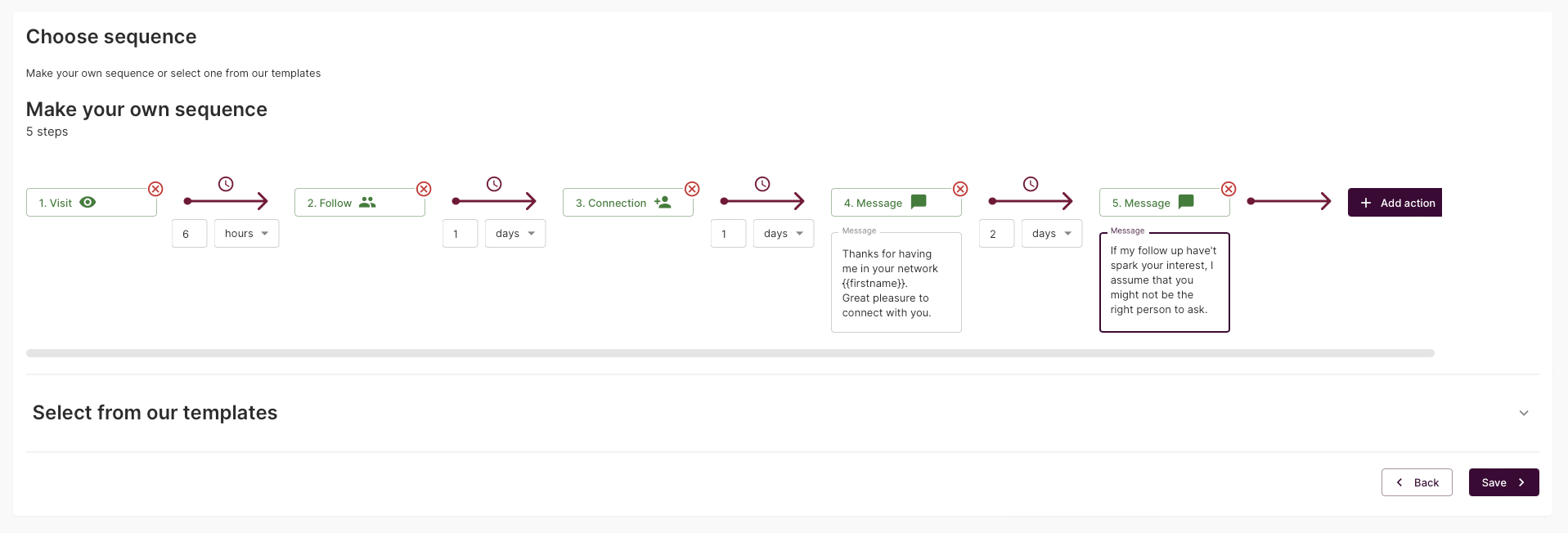1568x533 pixels.
Task: Click delay value field after Follow step
Action: coord(460,234)
